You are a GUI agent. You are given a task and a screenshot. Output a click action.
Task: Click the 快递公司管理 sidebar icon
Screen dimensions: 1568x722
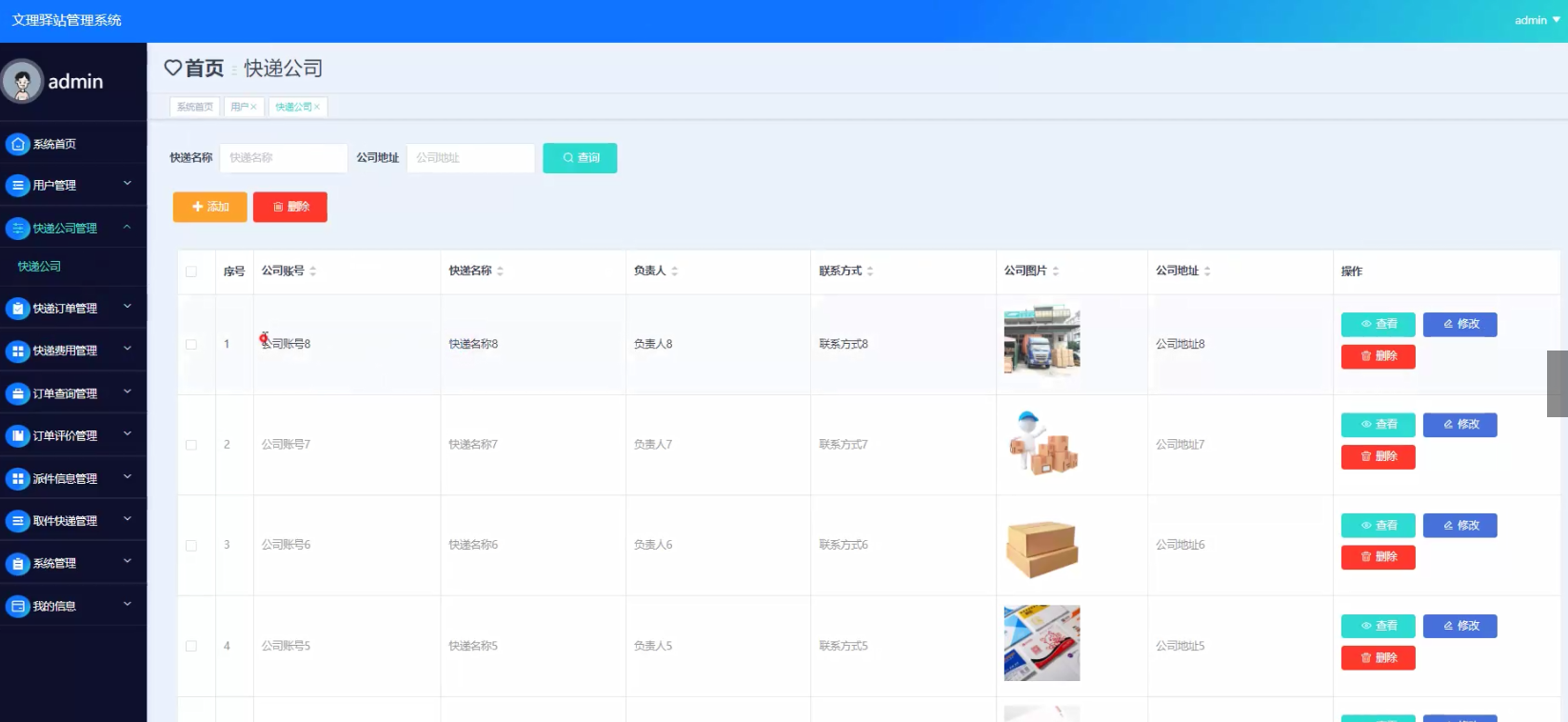tap(17, 229)
